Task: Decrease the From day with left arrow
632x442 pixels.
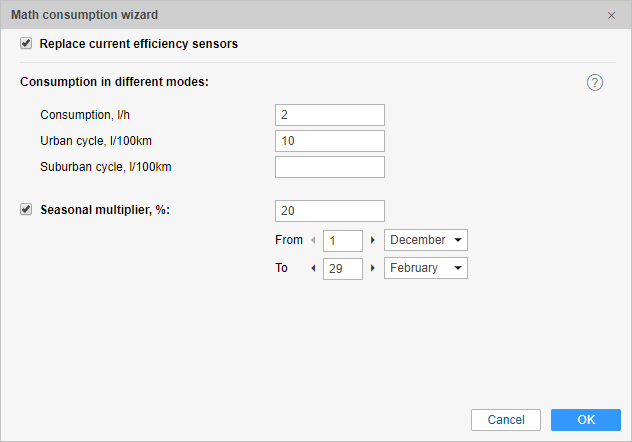Action: click(312, 240)
